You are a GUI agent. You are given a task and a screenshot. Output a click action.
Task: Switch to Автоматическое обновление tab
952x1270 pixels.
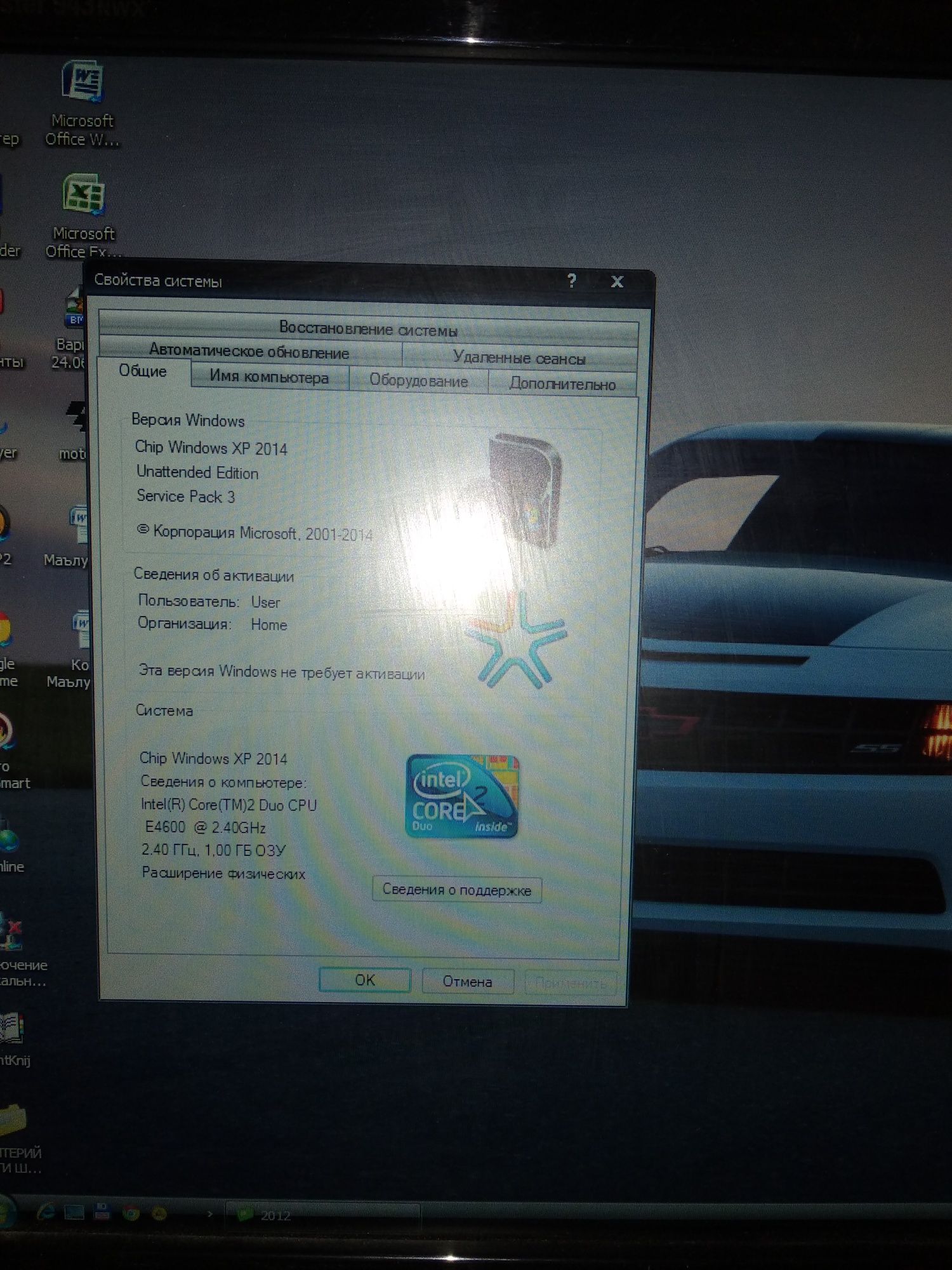click(249, 352)
